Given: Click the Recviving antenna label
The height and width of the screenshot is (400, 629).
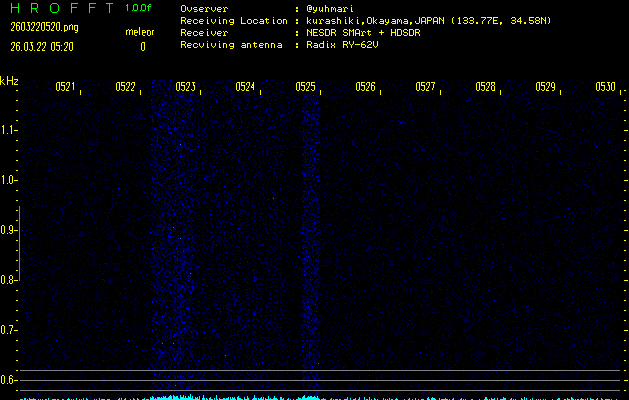Looking at the screenshot, I should pyautogui.click(x=231, y=45).
